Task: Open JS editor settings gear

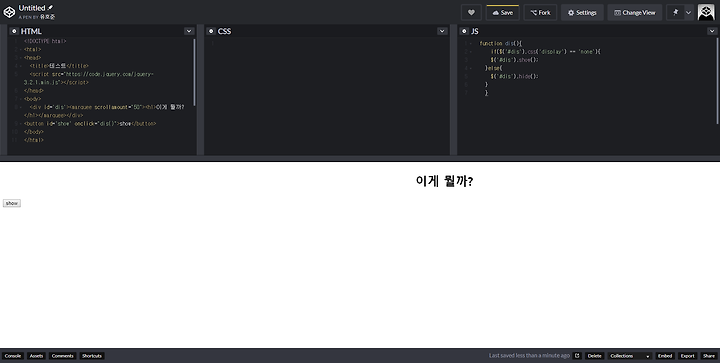Action: pos(464,31)
